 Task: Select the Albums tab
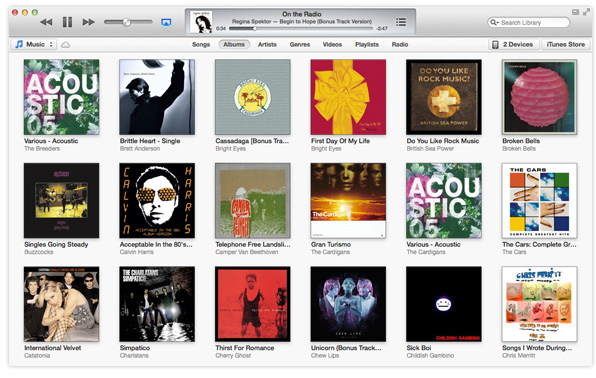(234, 44)
